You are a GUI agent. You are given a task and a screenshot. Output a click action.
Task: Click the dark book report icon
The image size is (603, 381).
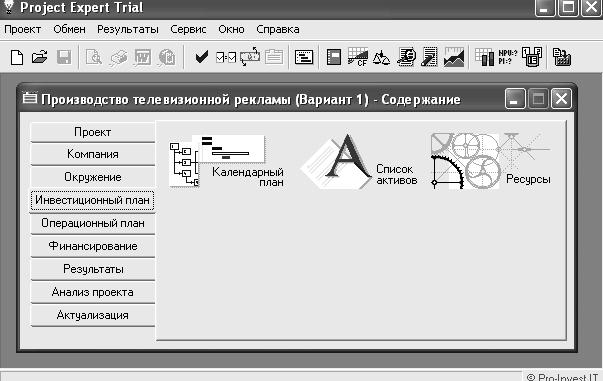[334, 57]
